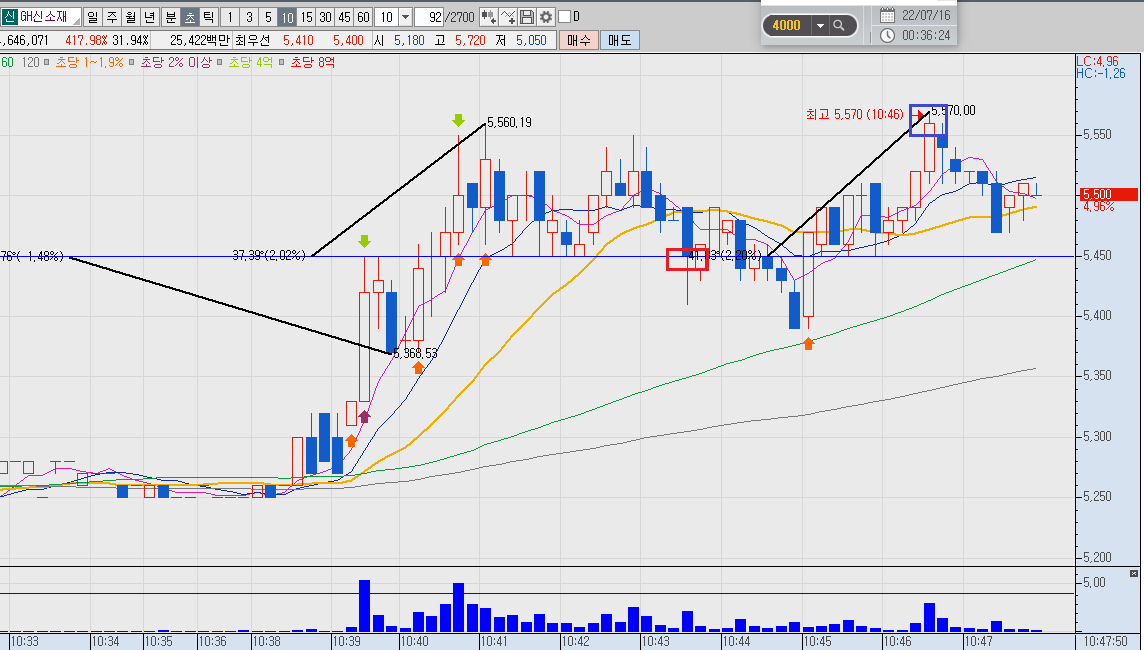Open the calendar icon next to 22/07/16
Viewport: 1144px width, 650px height.
887,15
